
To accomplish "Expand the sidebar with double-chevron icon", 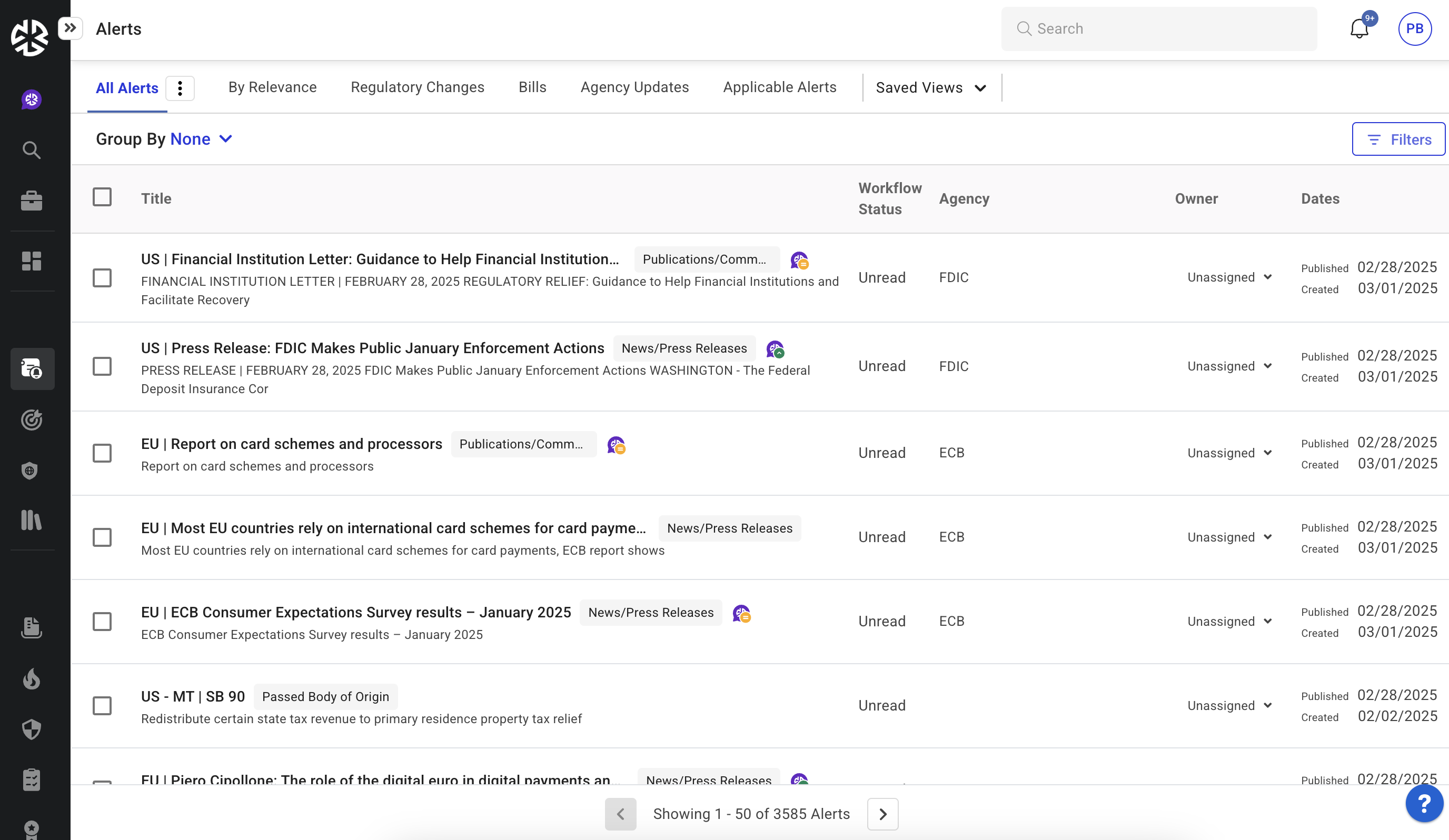I will (x=70, y=27).
